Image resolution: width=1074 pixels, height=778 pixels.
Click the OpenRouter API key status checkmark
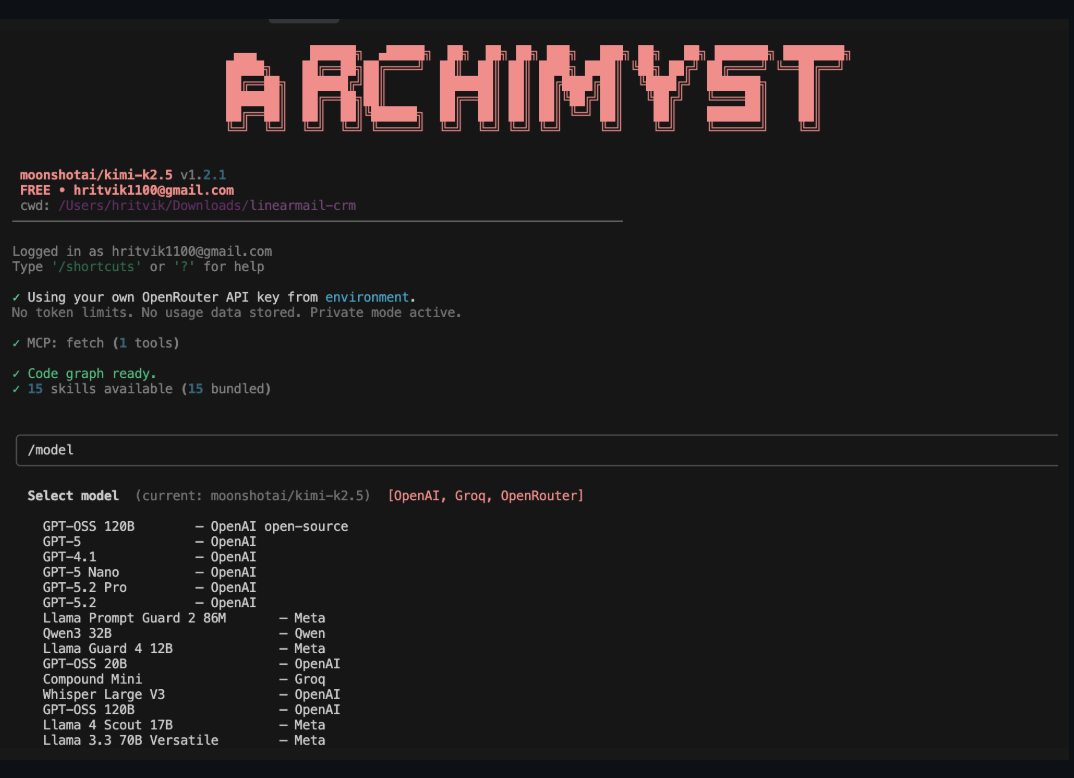pos(15,297)
